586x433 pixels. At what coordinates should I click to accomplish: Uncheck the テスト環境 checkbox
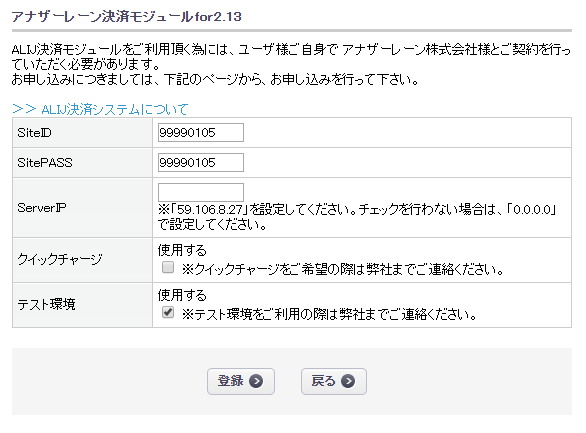point(168,312)
